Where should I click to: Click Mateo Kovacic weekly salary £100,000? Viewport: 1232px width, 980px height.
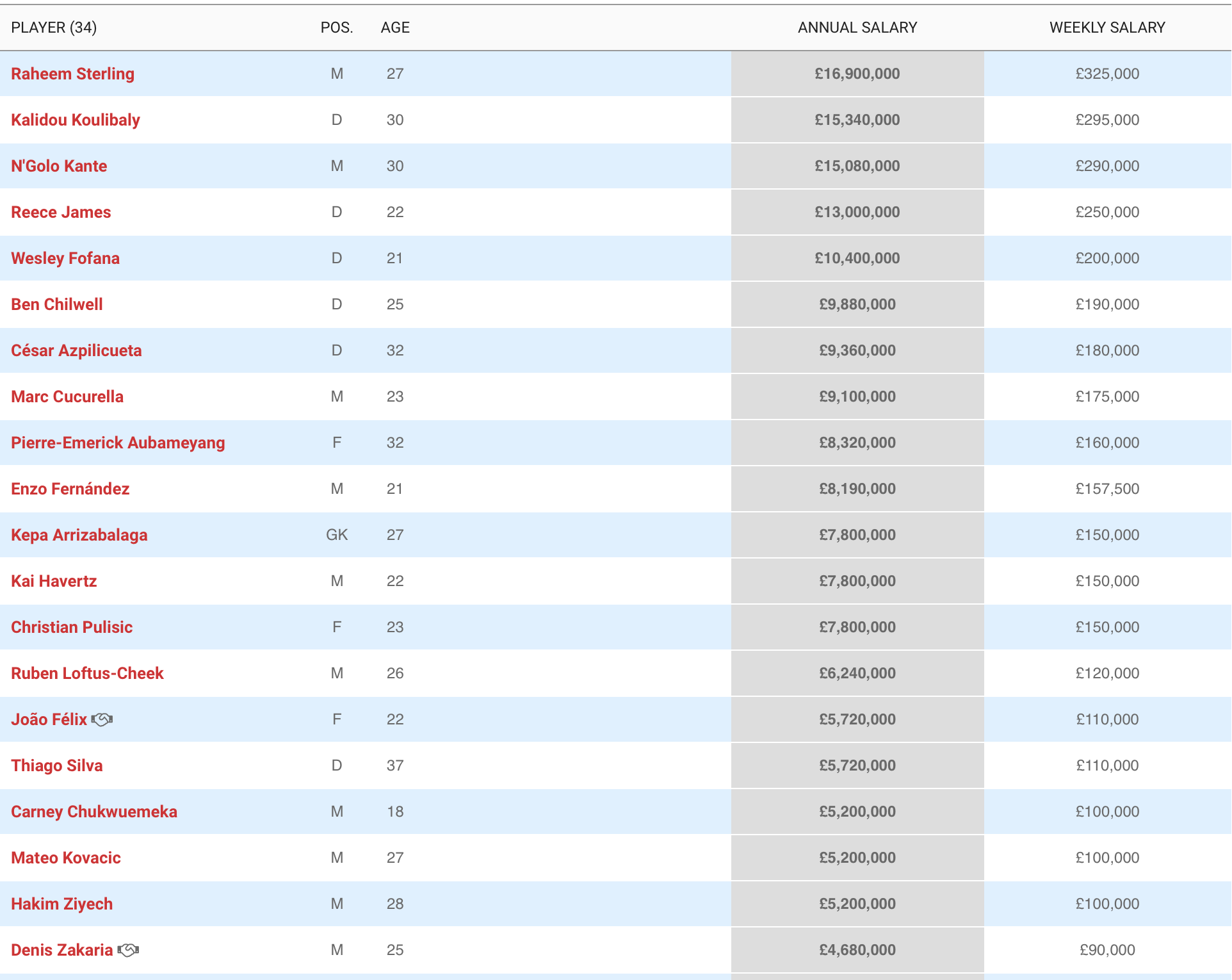point(1107,858)
